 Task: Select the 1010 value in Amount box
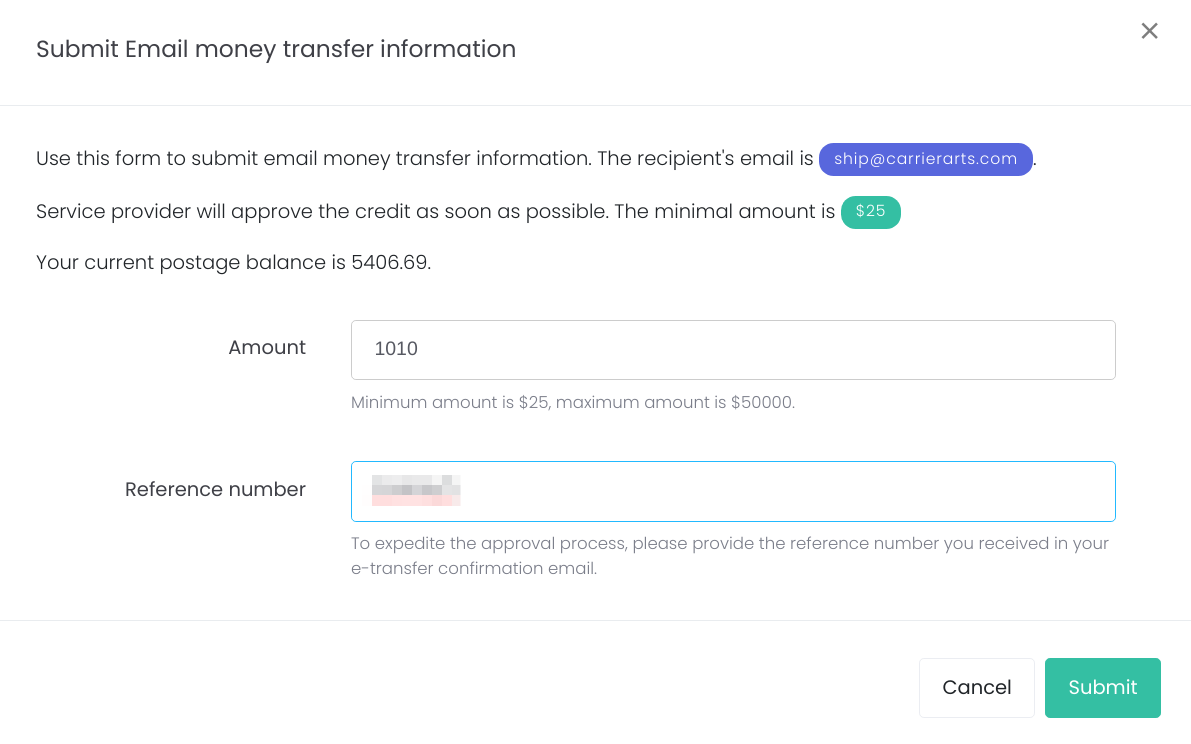coord(396,349)
